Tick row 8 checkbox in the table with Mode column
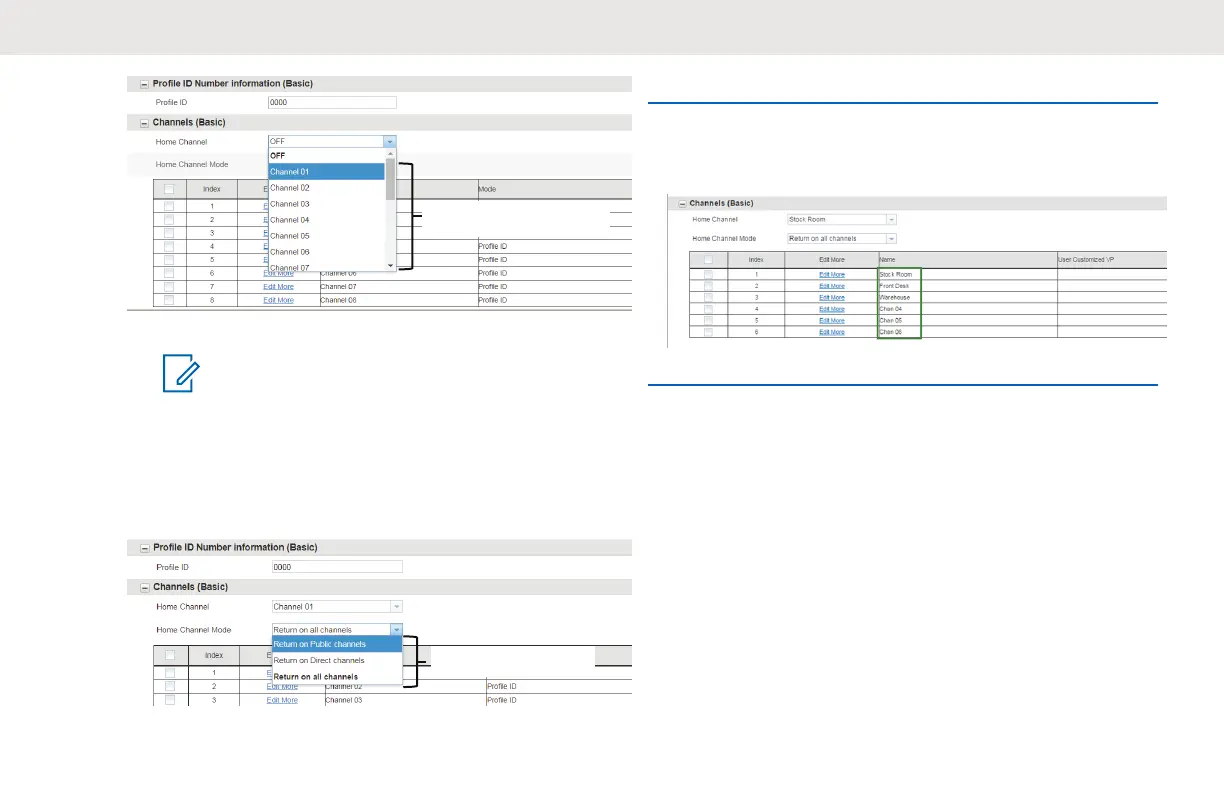The height and width of the screenshot is (792, 1224). 170,300
